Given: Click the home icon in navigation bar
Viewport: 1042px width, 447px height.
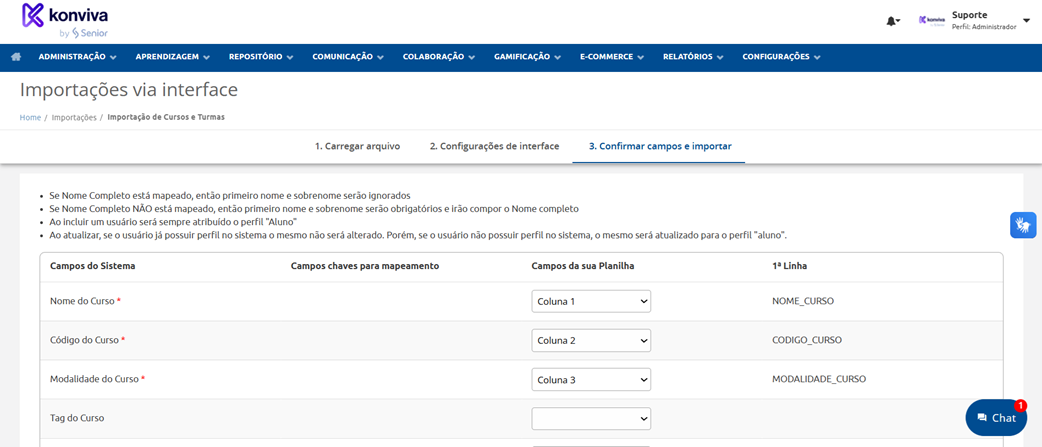Looking at the screenshot, I should click(16, 57).
